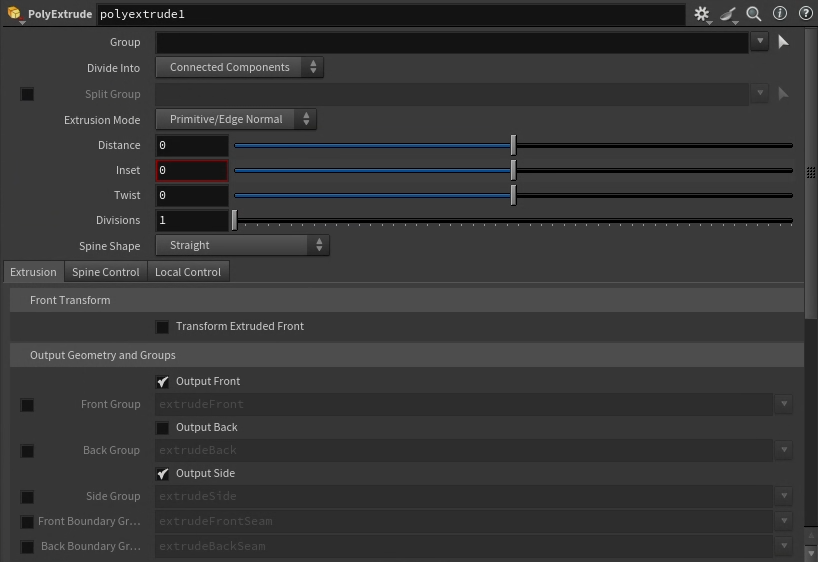818x562 pixels.
Task: Click the Spine Shape label
Action: click(x=110, y=246)
